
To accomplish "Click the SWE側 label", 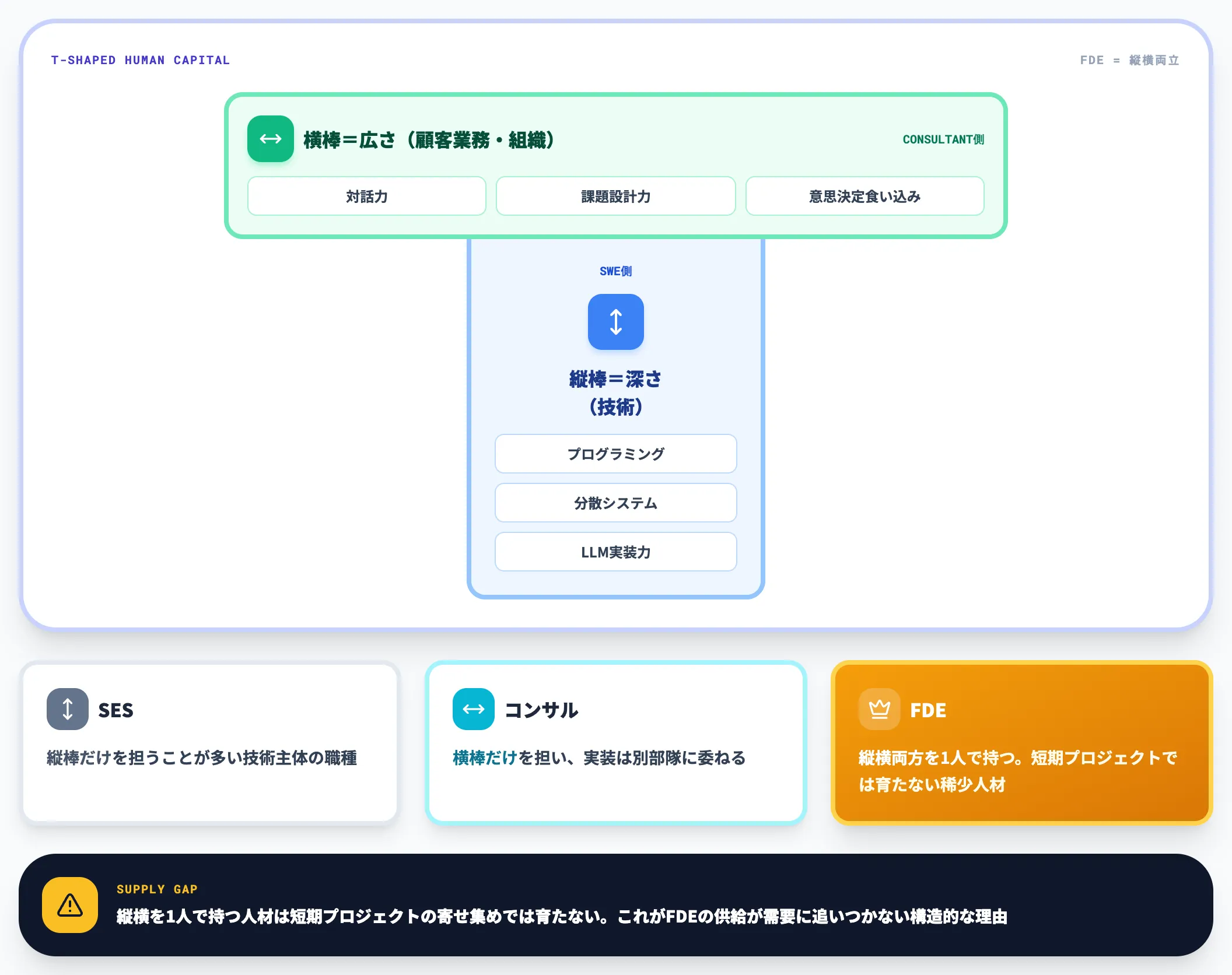I will (x=615, y=271).
